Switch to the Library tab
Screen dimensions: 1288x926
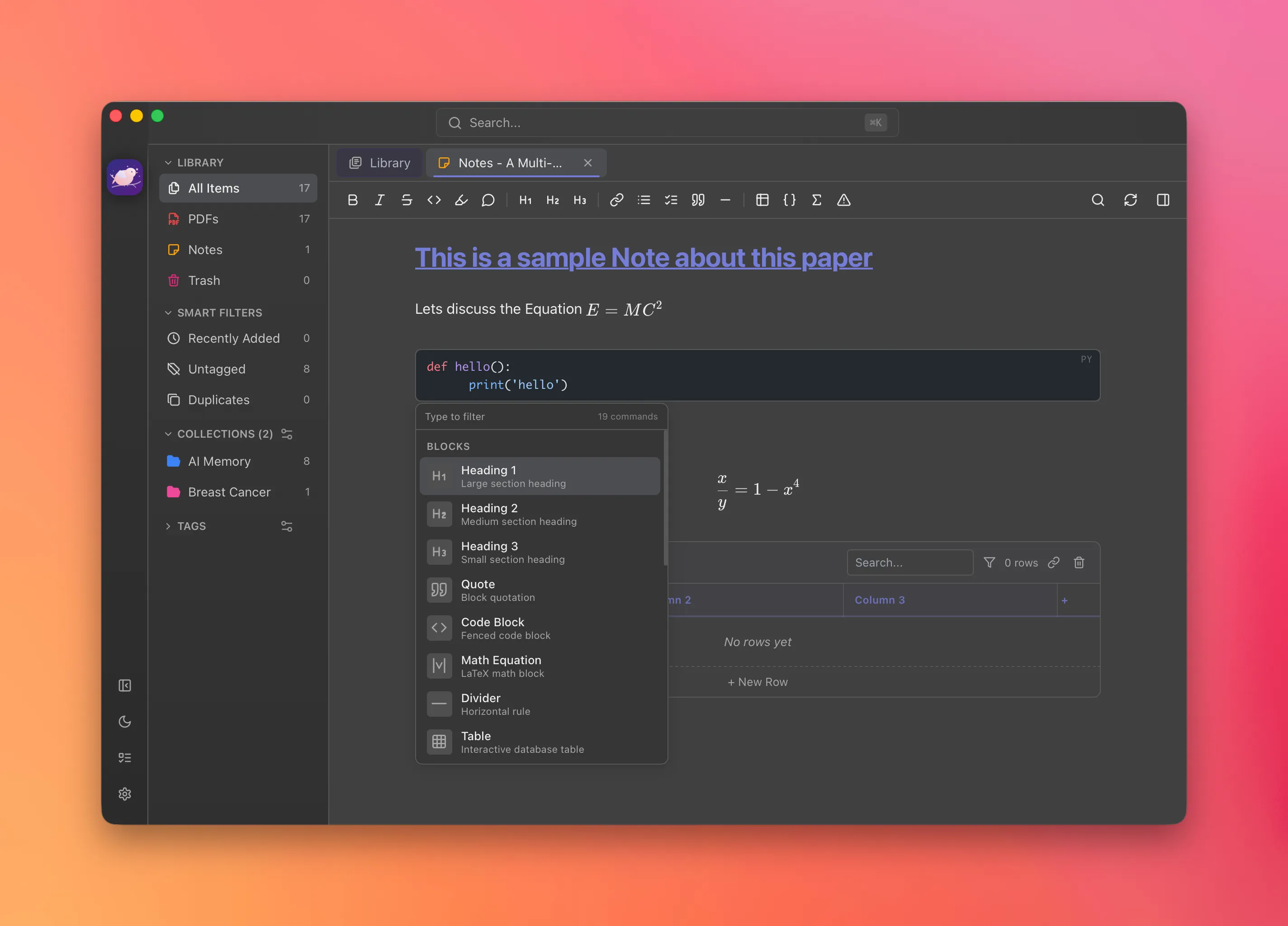(379, 163)
